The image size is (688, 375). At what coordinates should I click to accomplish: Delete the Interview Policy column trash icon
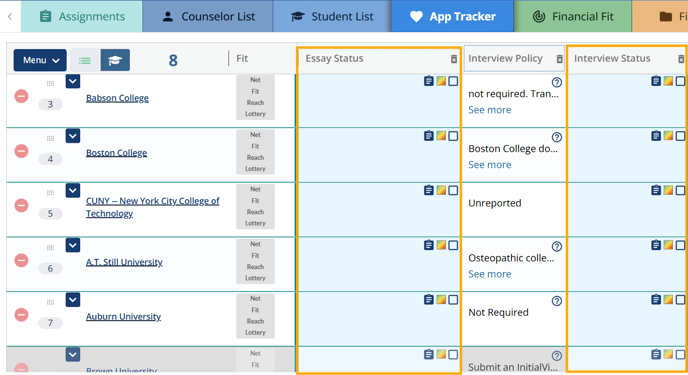(559, 59)
